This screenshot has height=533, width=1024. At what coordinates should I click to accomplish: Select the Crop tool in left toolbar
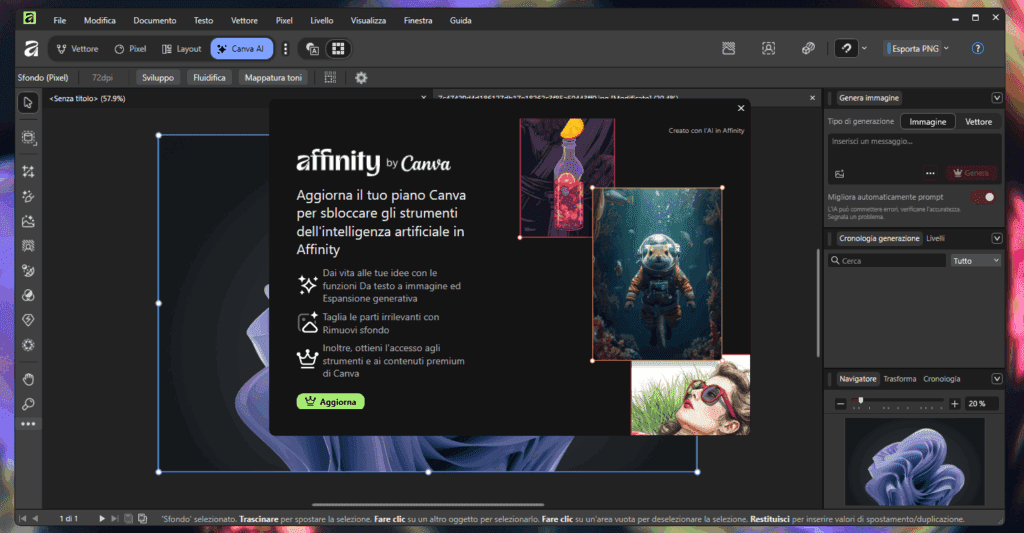[28, 171]
